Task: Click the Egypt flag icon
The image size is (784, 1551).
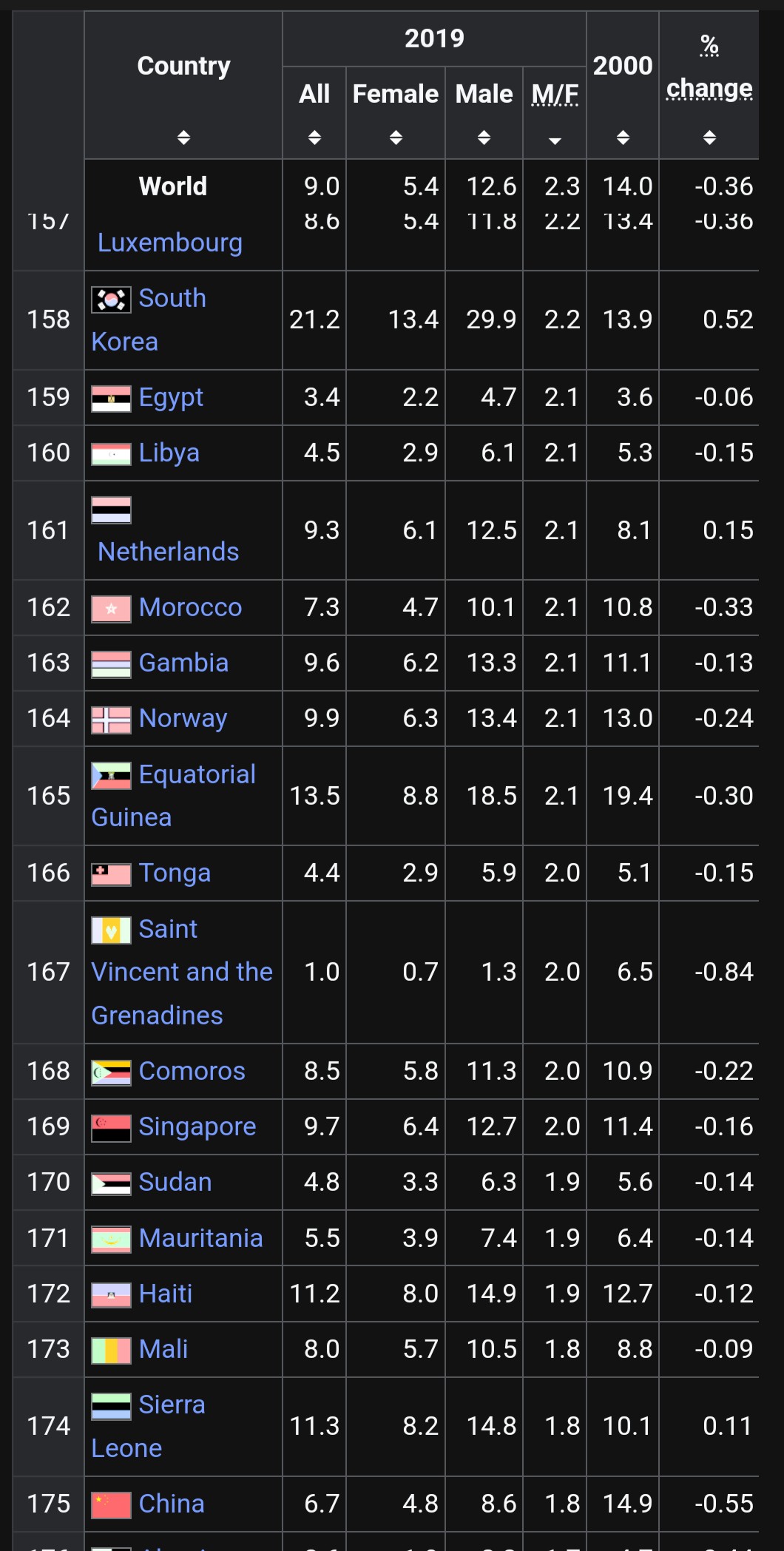Action: coord(111,399)
